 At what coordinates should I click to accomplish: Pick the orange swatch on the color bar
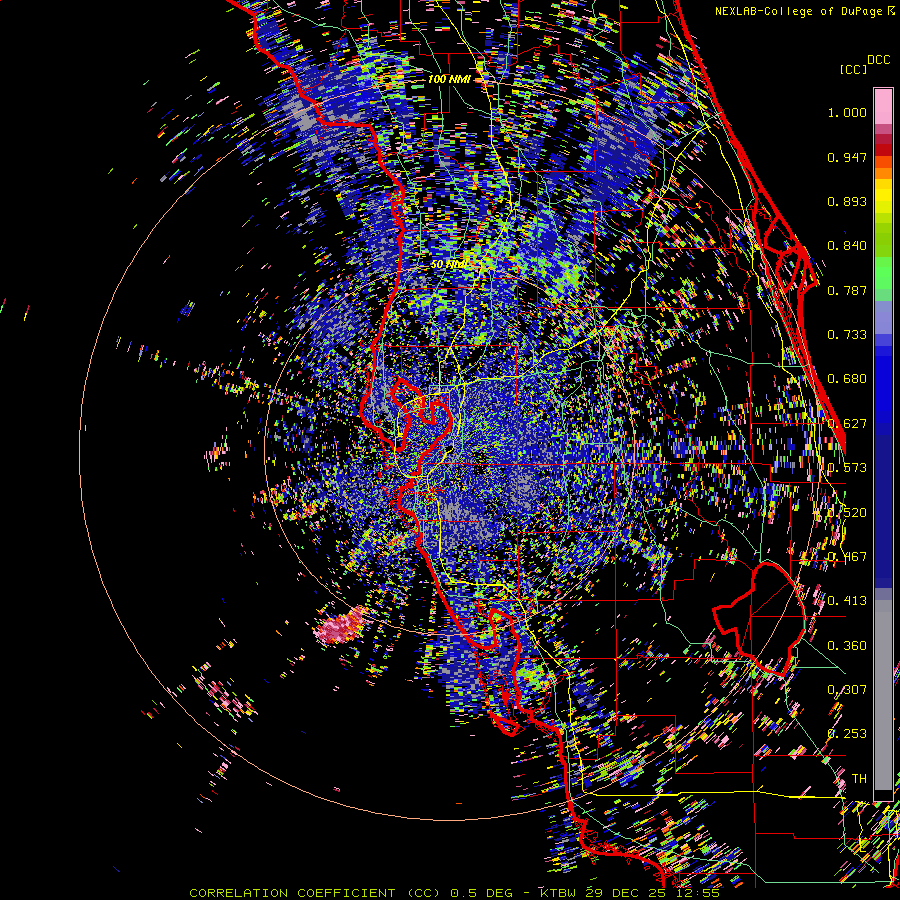pyautogui.click(x=883, y=173)
